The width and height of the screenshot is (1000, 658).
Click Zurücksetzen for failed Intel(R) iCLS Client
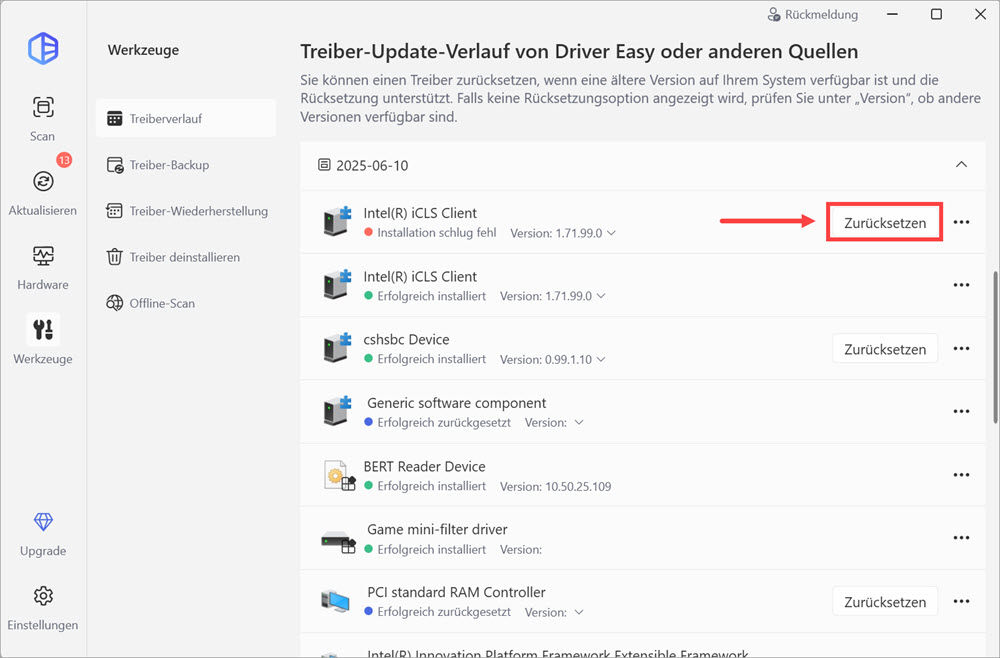click(885, 223)
